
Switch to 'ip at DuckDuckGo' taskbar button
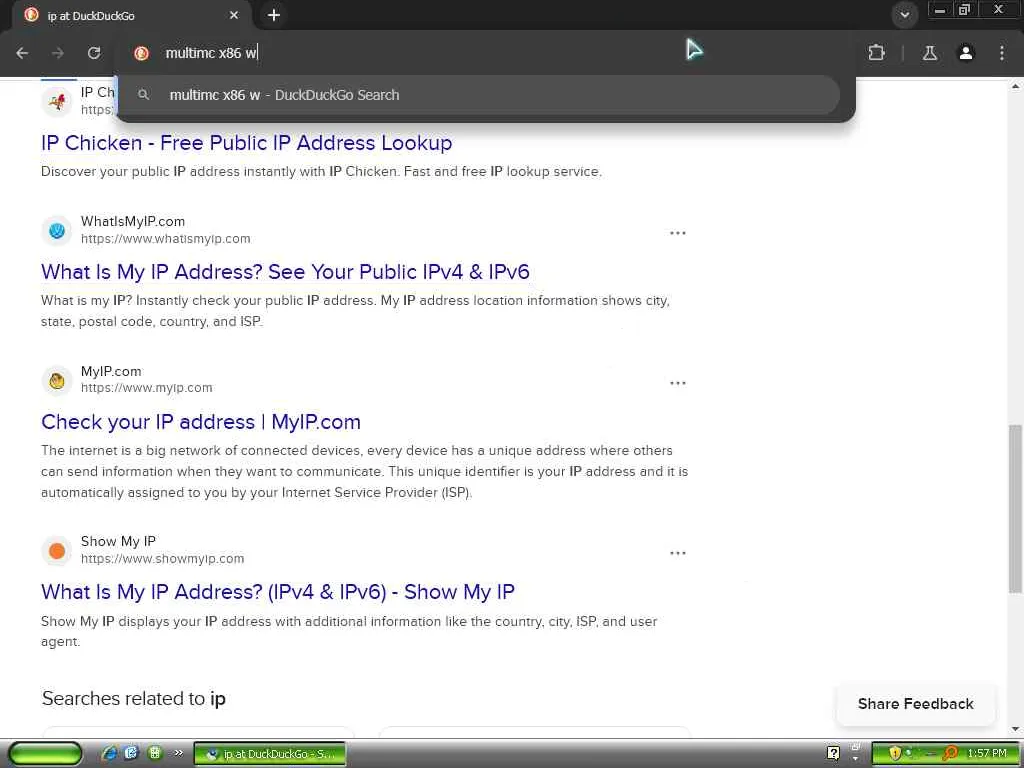coord(270,754)
